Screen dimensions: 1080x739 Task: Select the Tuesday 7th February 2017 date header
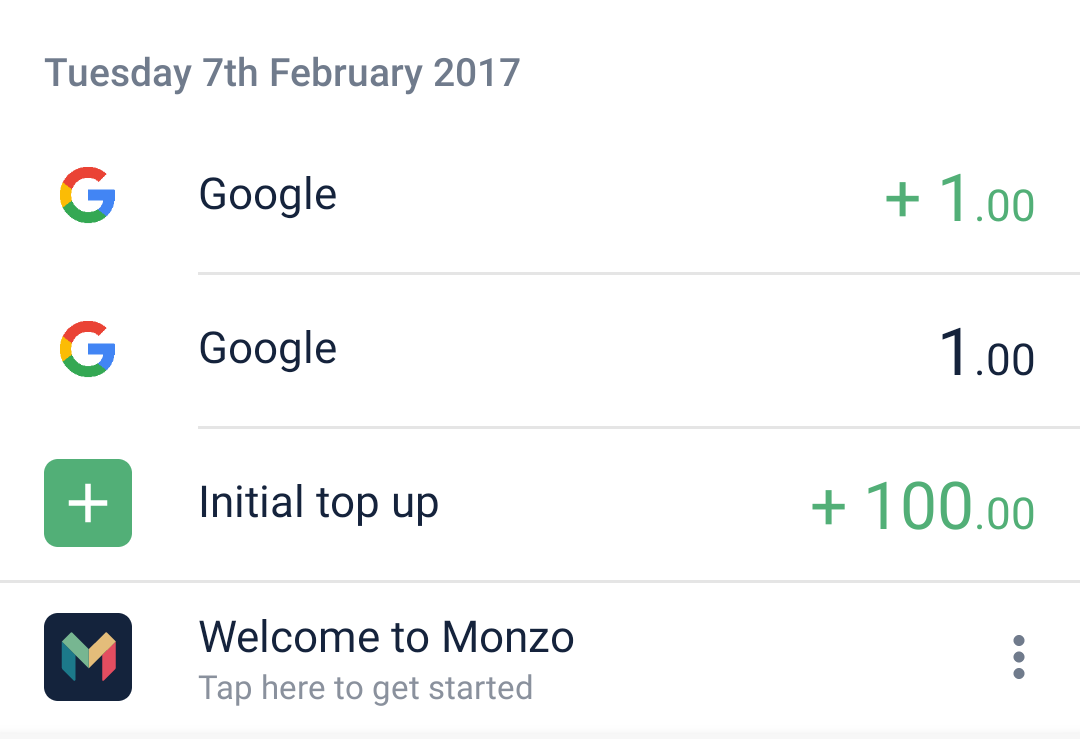[282, 74]
